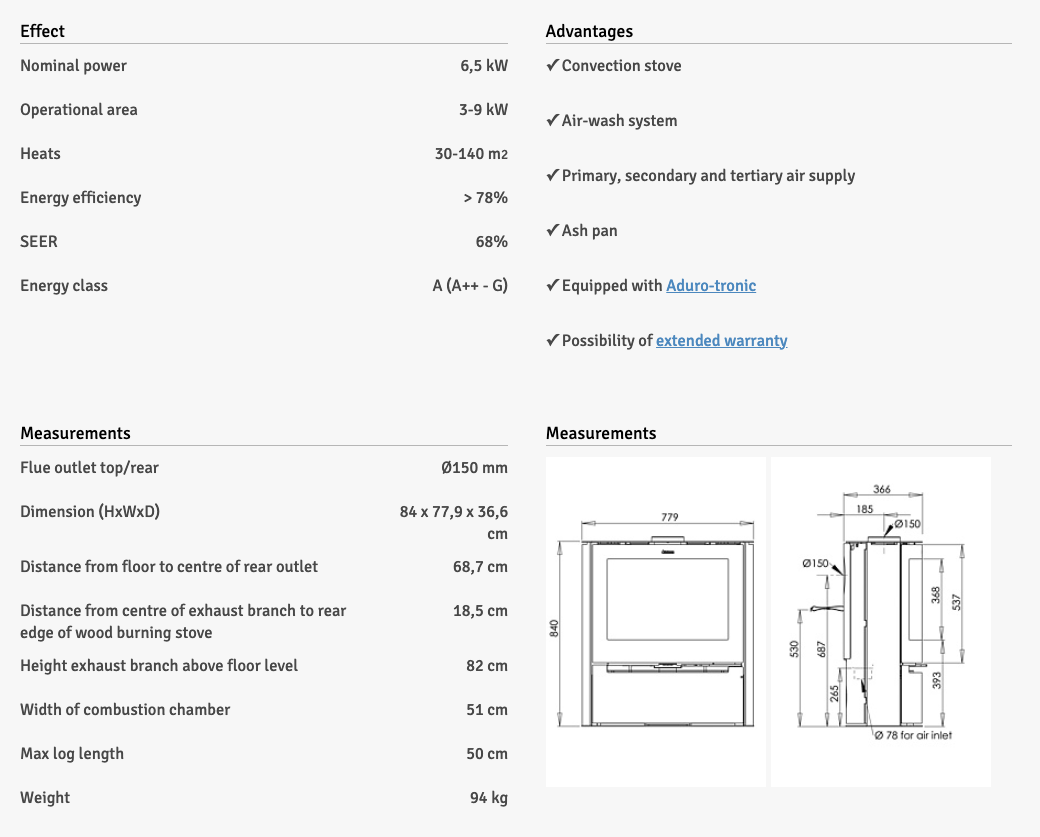Click the Energy class value A (A++ - G)
Screen dimensions: 1040x837
[470, 286]
